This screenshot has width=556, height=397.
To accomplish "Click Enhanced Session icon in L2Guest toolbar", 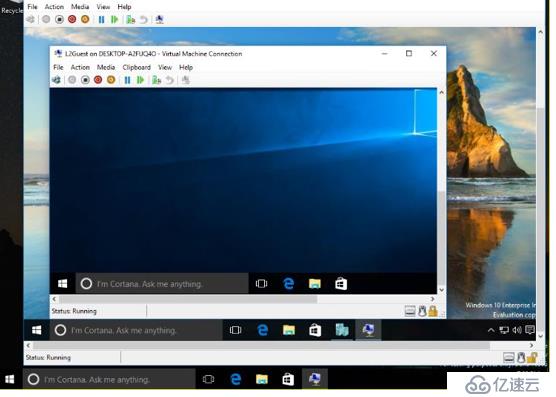I will pos(185,80).
